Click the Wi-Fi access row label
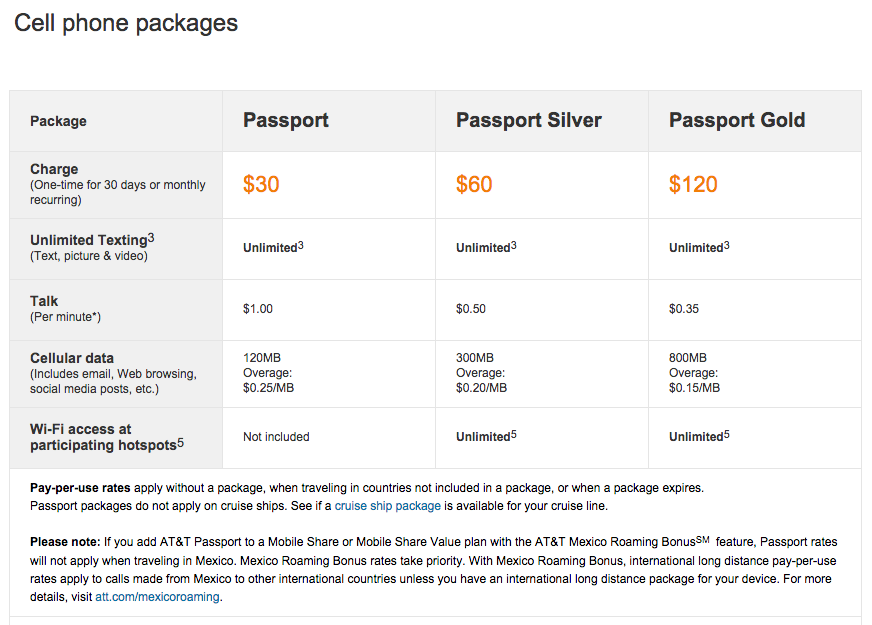872x625 pixels. coord(107,437)
